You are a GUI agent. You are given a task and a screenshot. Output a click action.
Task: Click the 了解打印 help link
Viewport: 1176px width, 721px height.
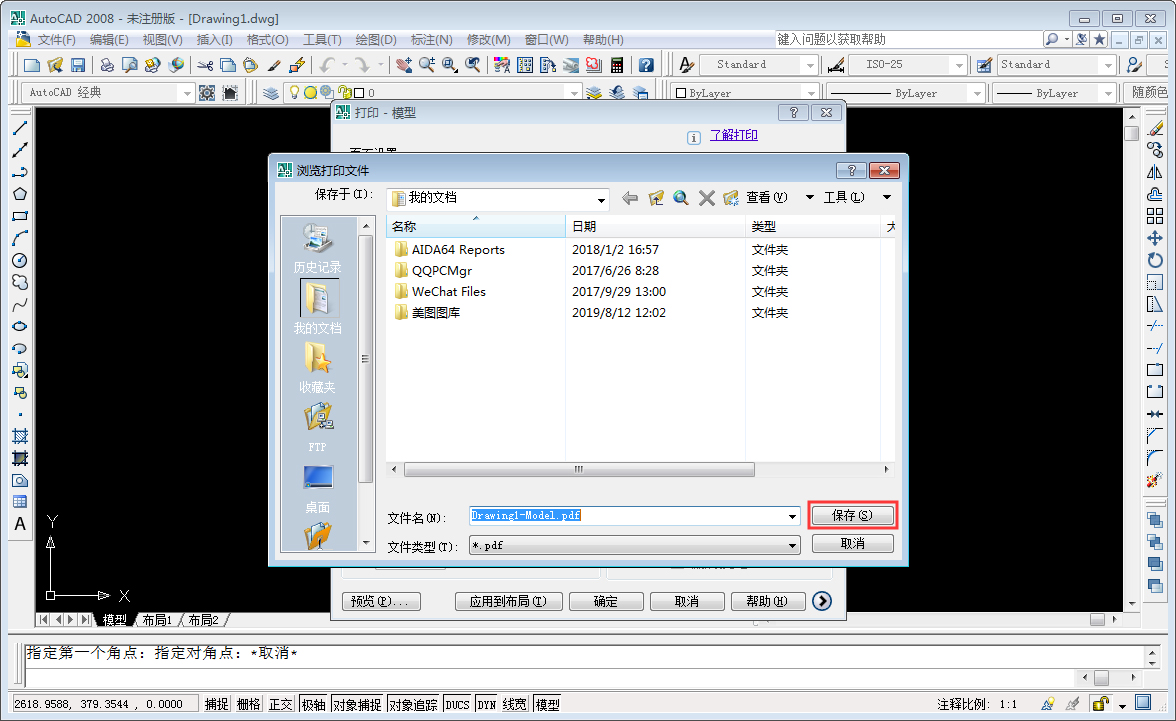733,135
